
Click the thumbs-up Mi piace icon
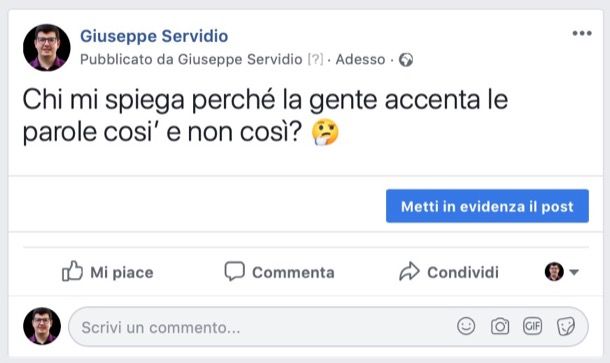(x=72, y=271)
